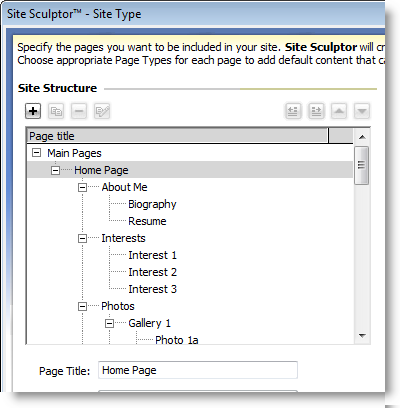Click into the Page Title input field
Screen dimensions: 400x408
click(x=198, y=370)
